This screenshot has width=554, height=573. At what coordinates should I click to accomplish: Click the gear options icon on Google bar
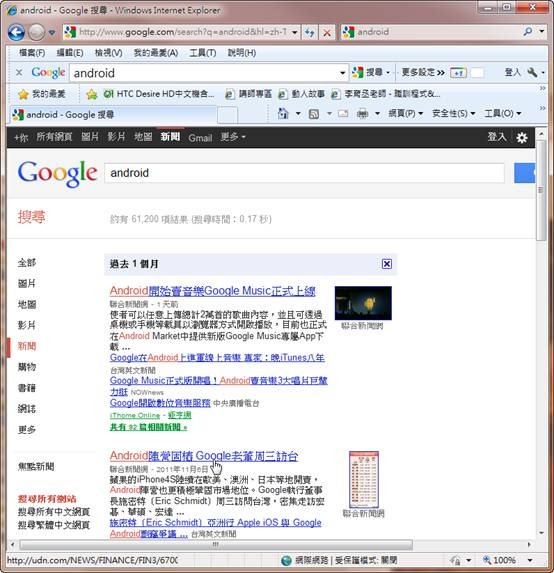click(522, 137)
